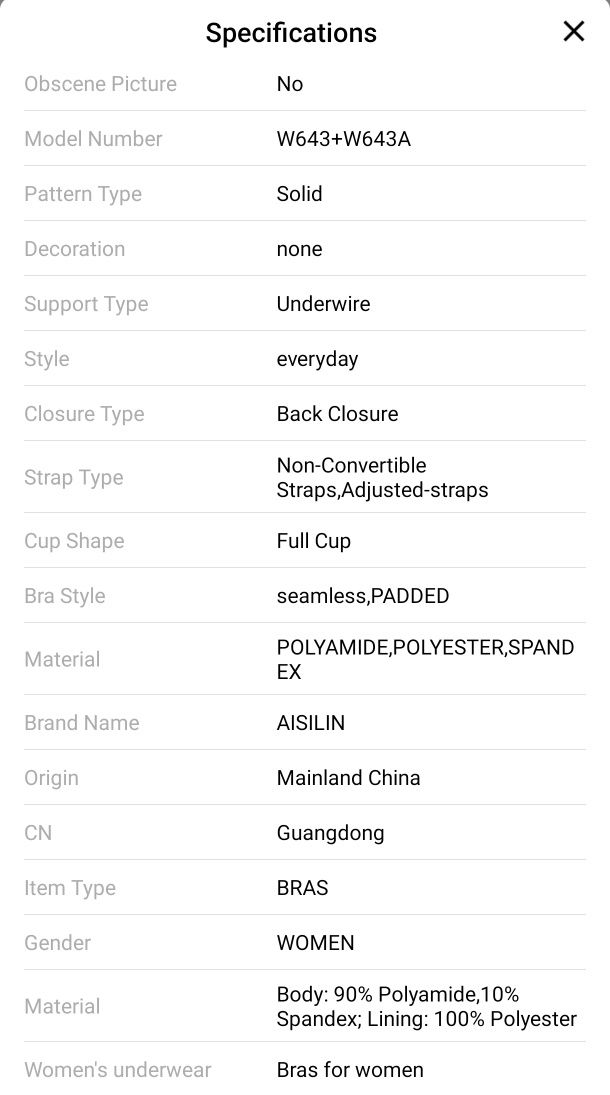The width and height of the screenshot is (610, 1095).
Task: Click the Strap Type value text
Action: coord(382,478)
